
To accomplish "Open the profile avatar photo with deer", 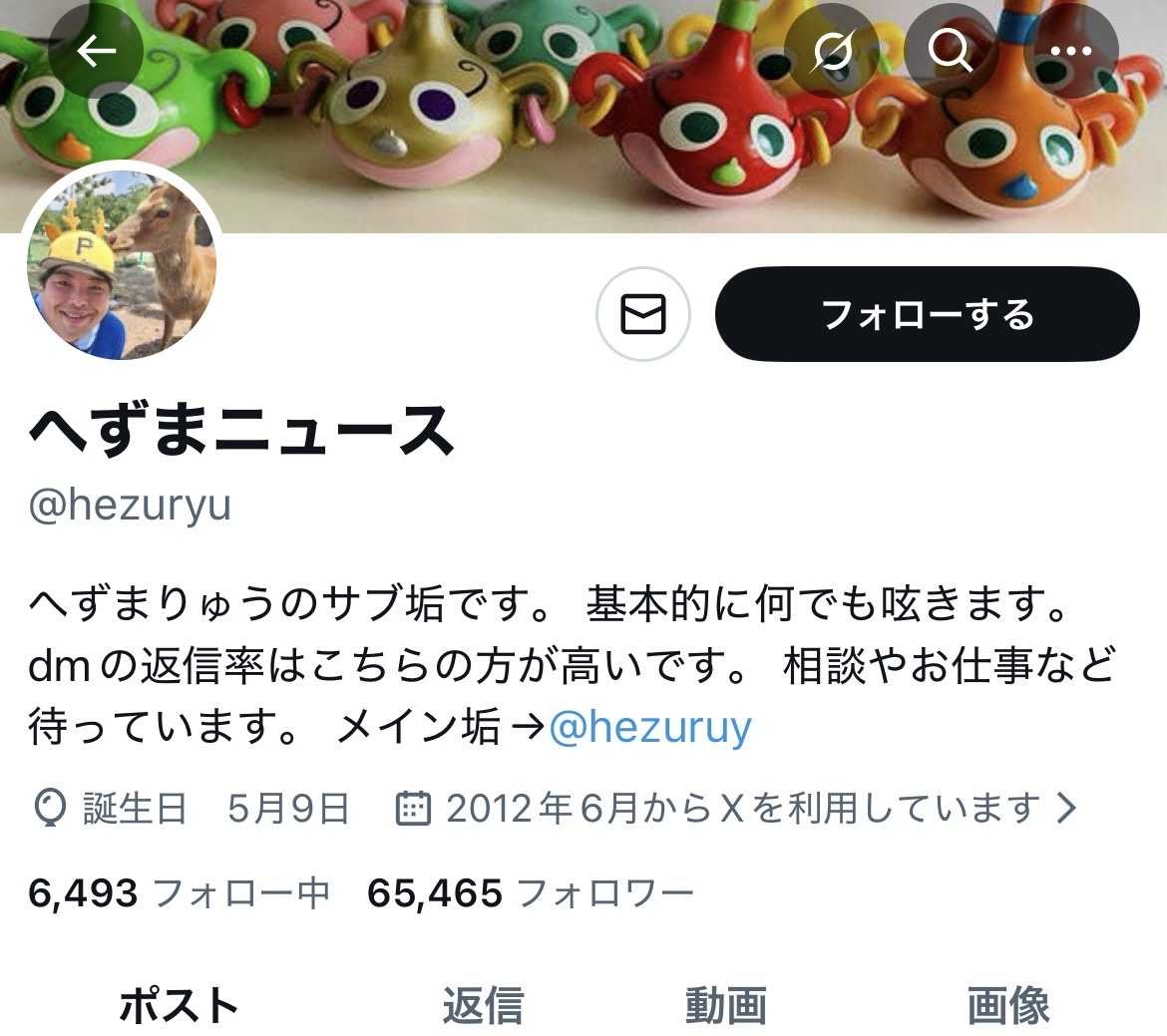I will pos(122,264).
